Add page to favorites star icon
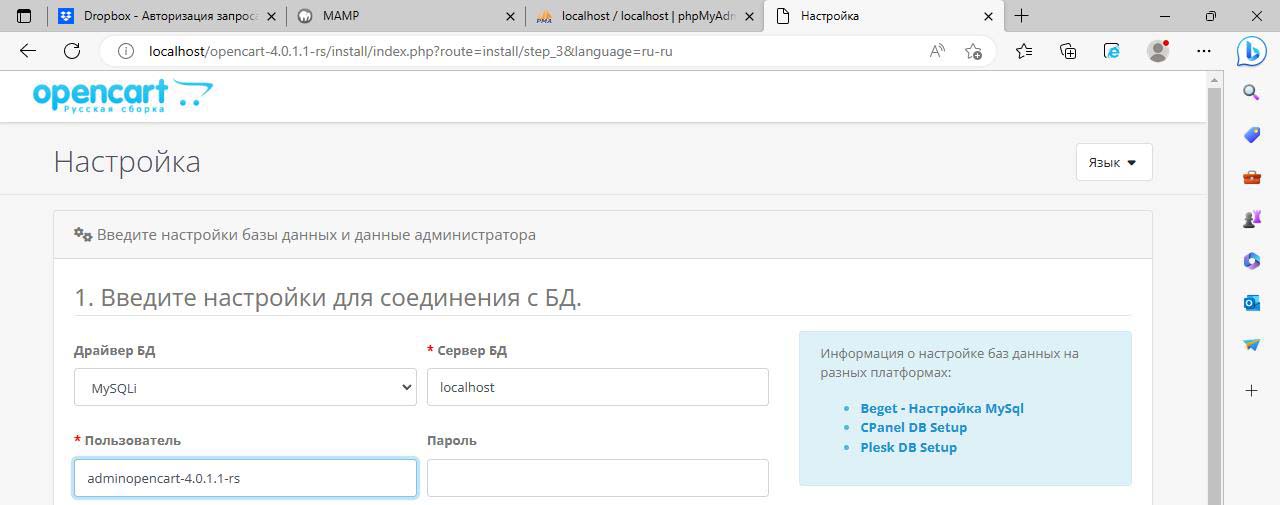 (973, 51)
